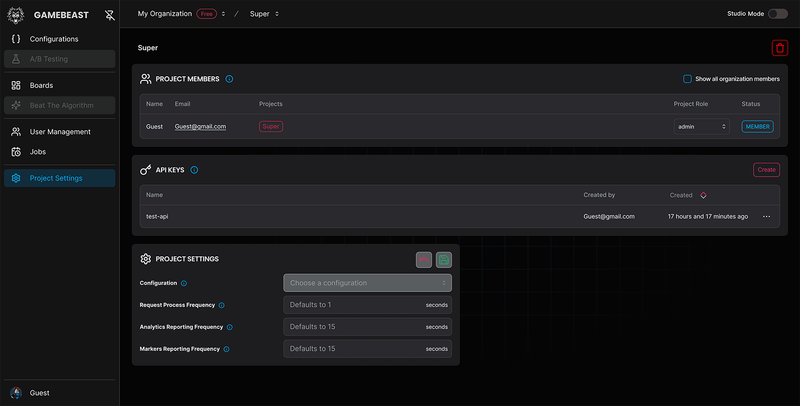800x406 pixels.
Task: Toggle Studio Mode switch
Action: point(778,14)
